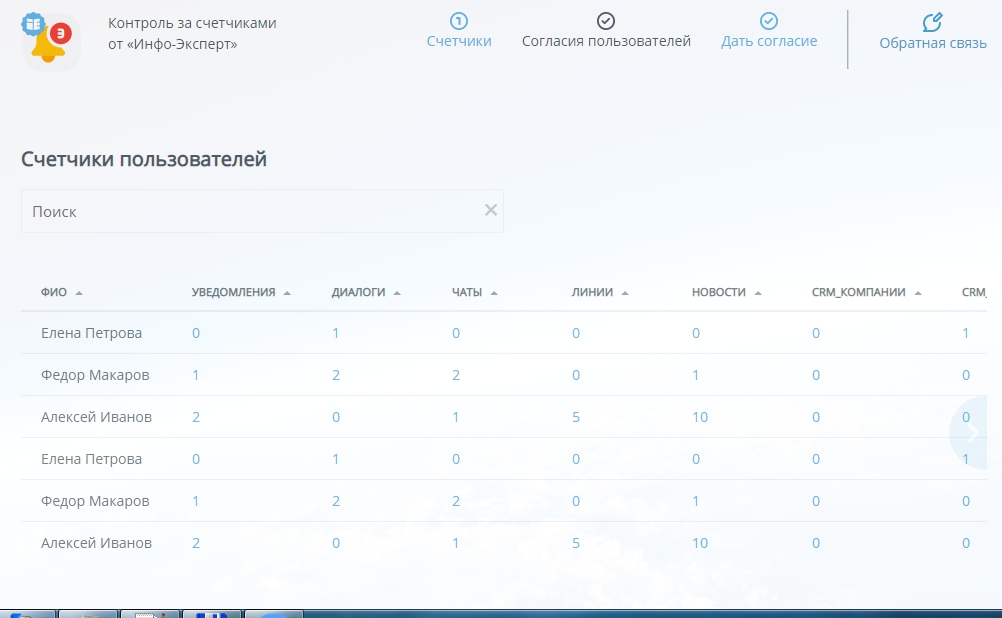The height and width of the screenshot is (618, 1002).
Task: Open the Дать согласие link
Action: pos(769,42)
